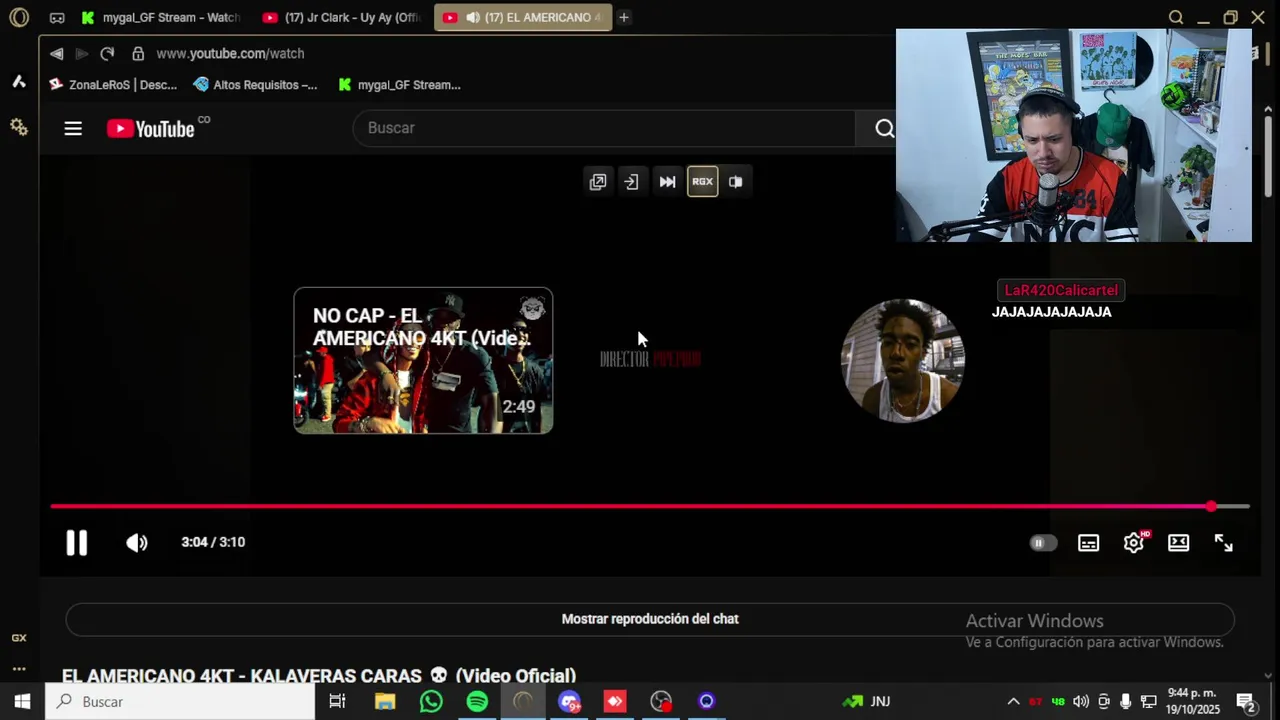Open the mygal_GF Stream bookmark
Screen dimensions: 1280x720
coord(399,85)
